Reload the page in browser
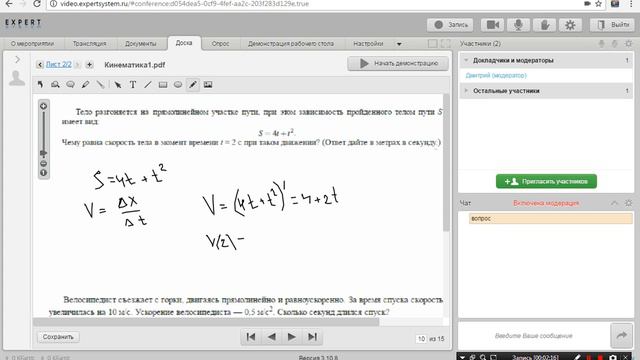The image size is (640, 360). tap(36, 4)
